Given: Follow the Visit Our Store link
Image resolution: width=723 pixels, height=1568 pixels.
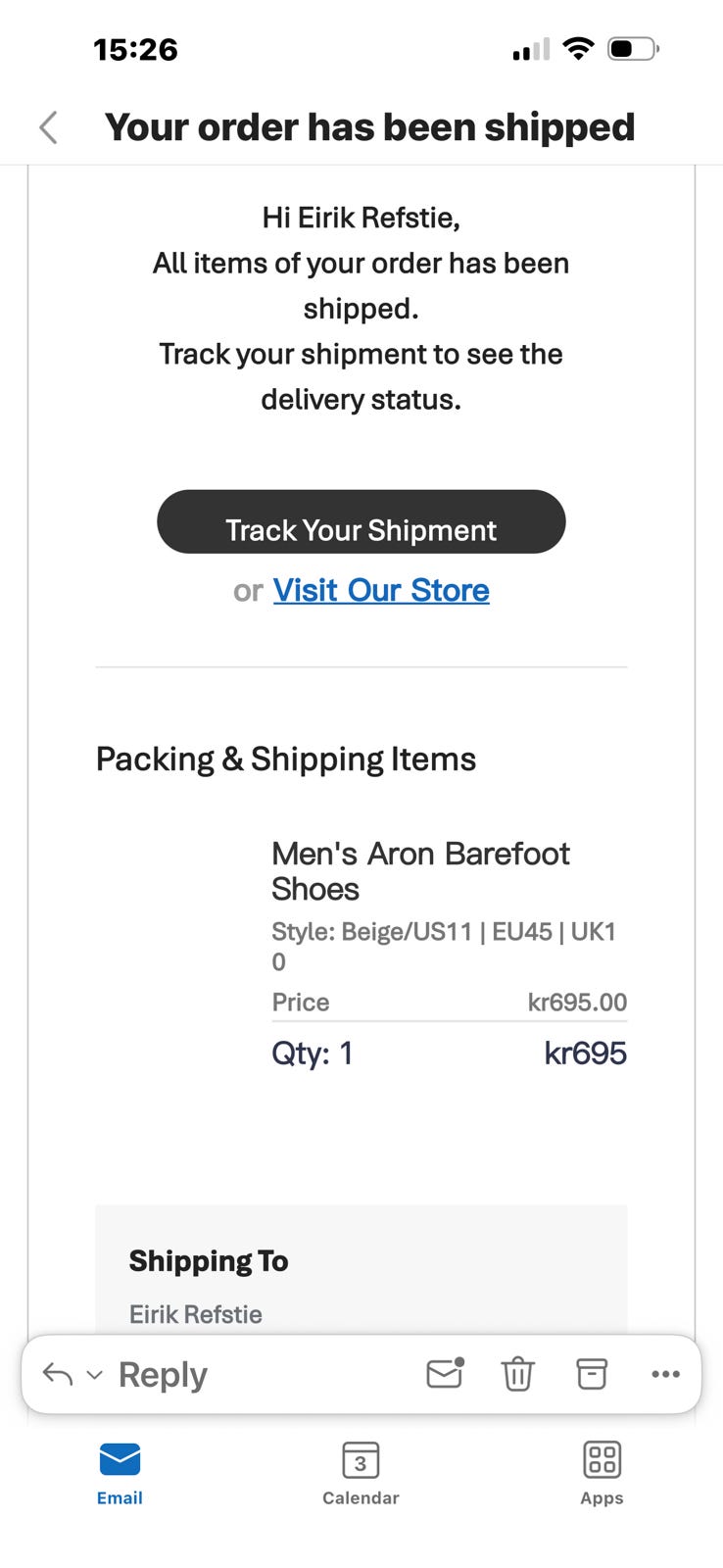Looking at the screenshot, I should tap(381, 590).
